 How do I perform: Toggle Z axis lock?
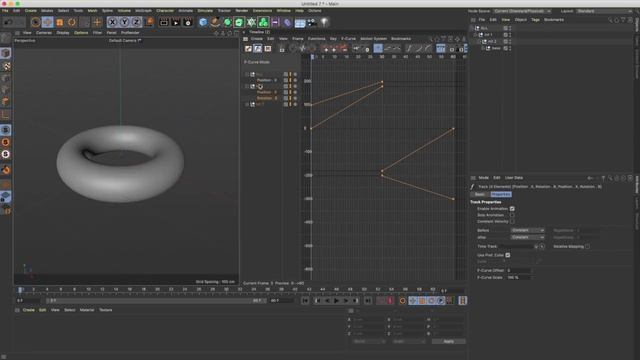(136, 22)
